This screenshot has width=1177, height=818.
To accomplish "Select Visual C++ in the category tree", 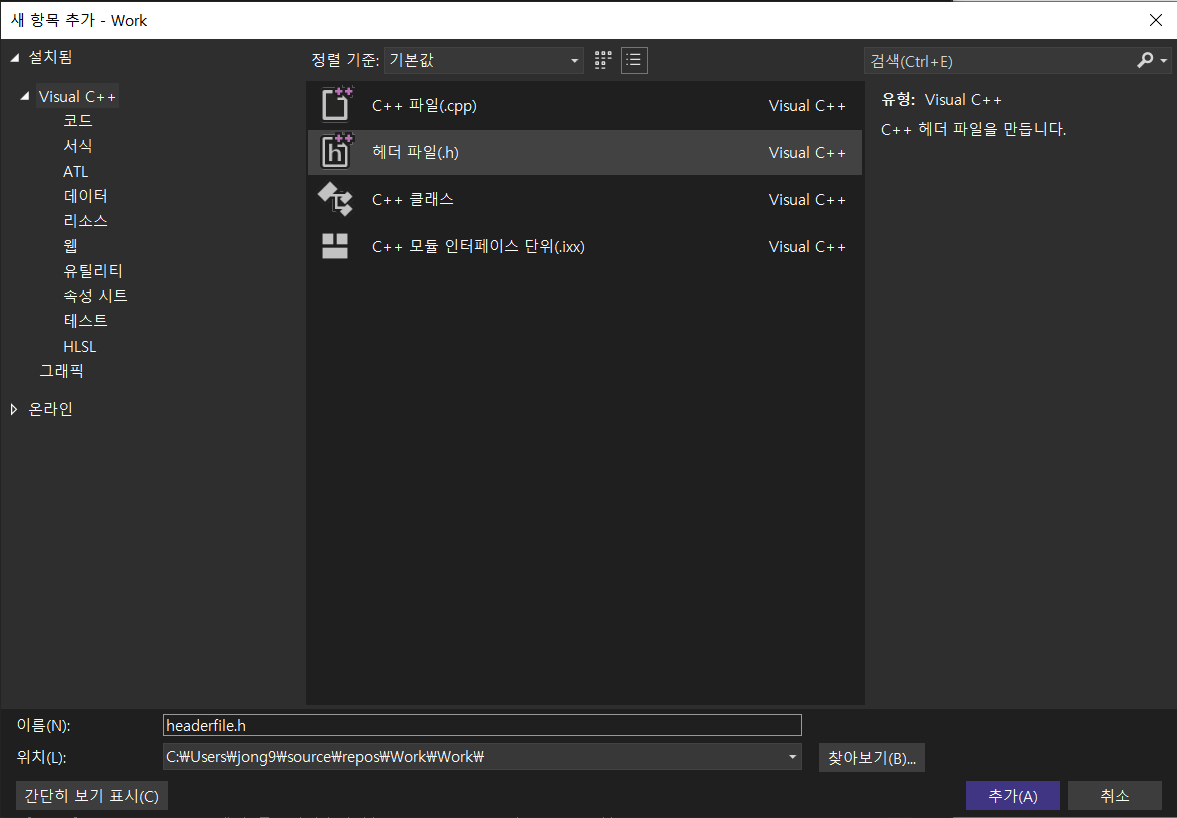I will pyautogui.click(x=77, y=96).
